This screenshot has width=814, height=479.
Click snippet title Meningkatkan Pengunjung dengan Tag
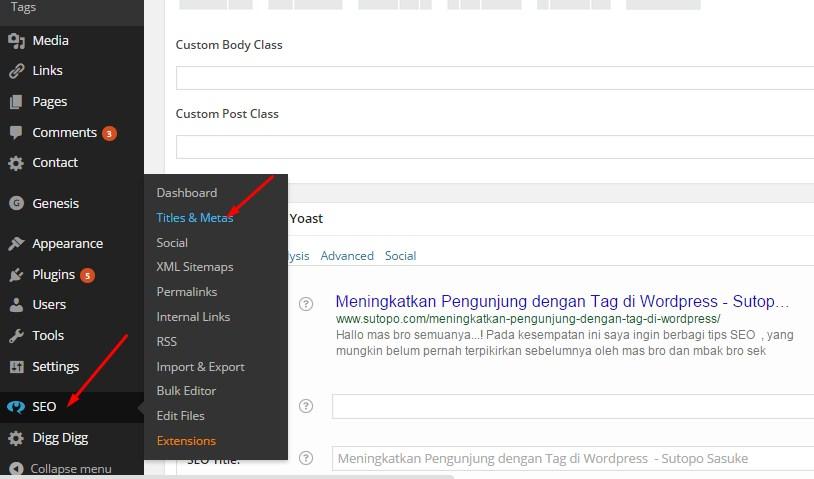pos(562,301)
